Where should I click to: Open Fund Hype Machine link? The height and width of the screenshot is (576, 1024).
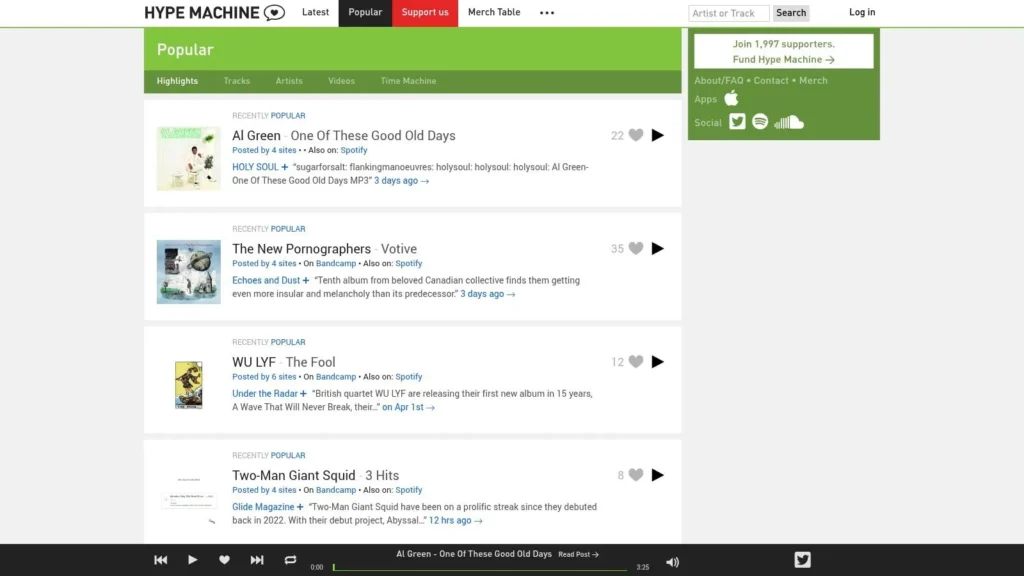(784, 59)
